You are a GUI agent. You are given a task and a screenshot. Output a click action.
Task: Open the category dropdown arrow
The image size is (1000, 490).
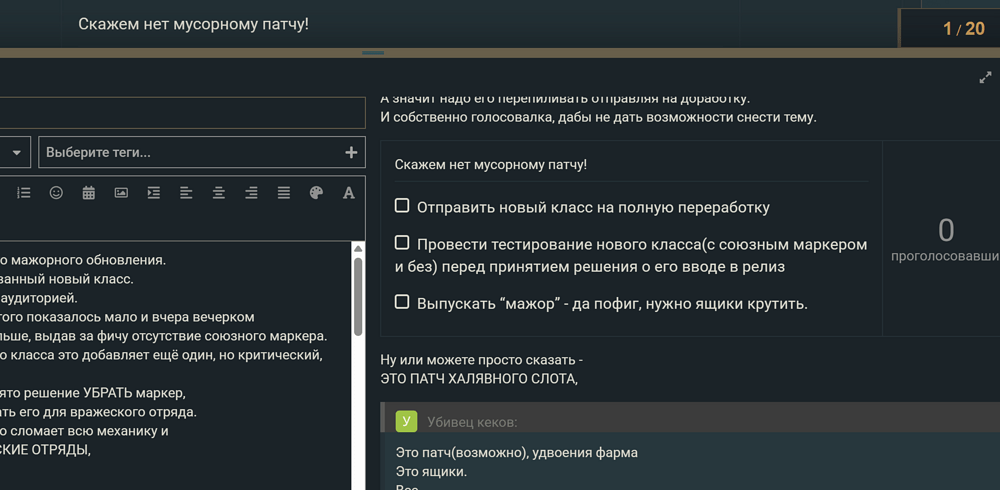17,153
